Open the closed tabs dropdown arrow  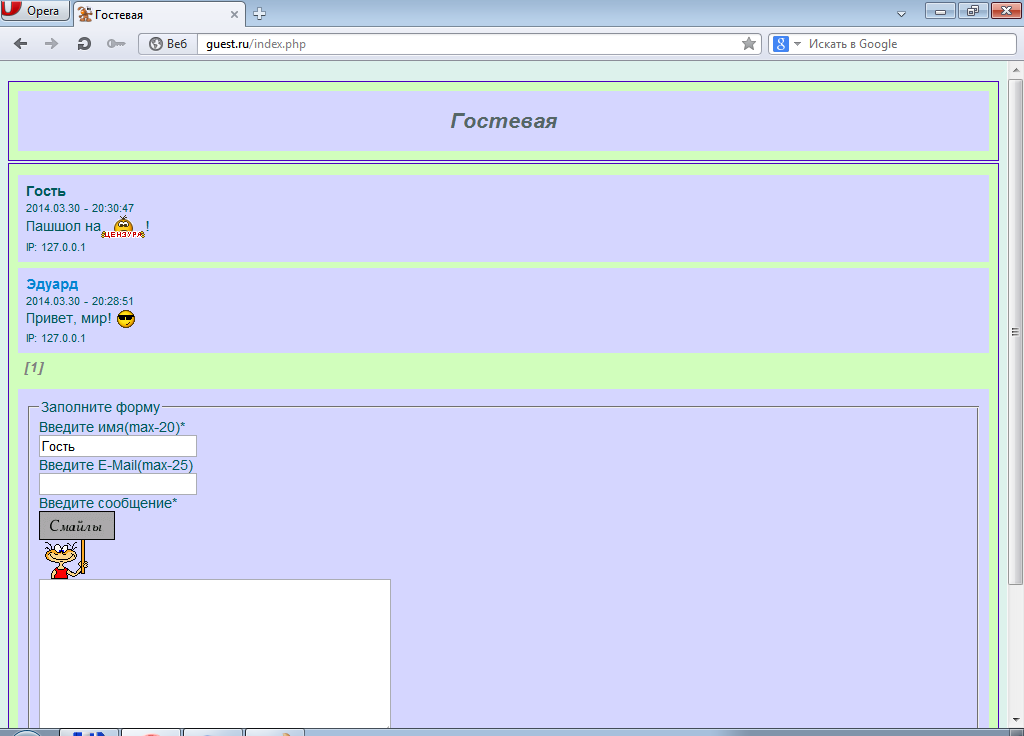point(901,14)
